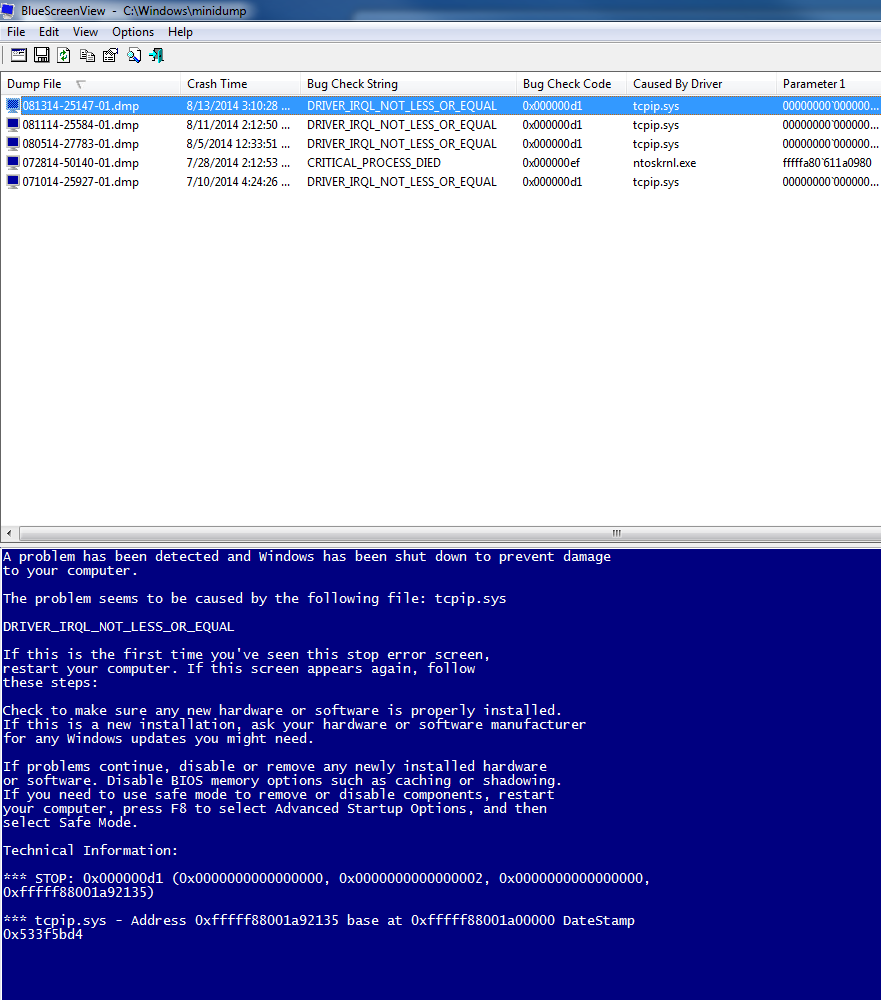This screenshot has height=1000, width=881.
Task: Click the Save (floppy disk) toolbar icon
Action: [x=42, y=55]
